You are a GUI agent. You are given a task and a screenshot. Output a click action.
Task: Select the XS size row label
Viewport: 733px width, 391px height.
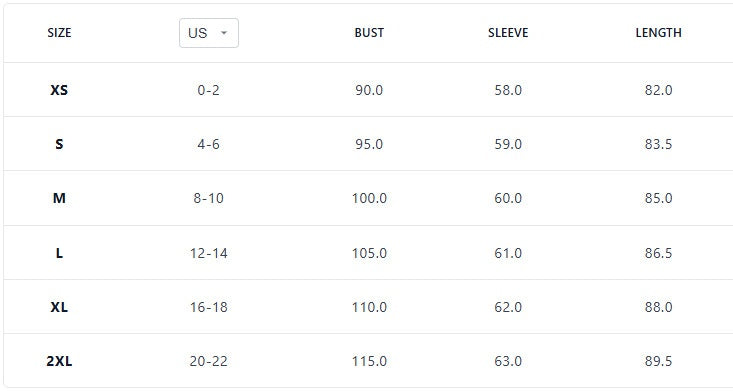(59, 90)
